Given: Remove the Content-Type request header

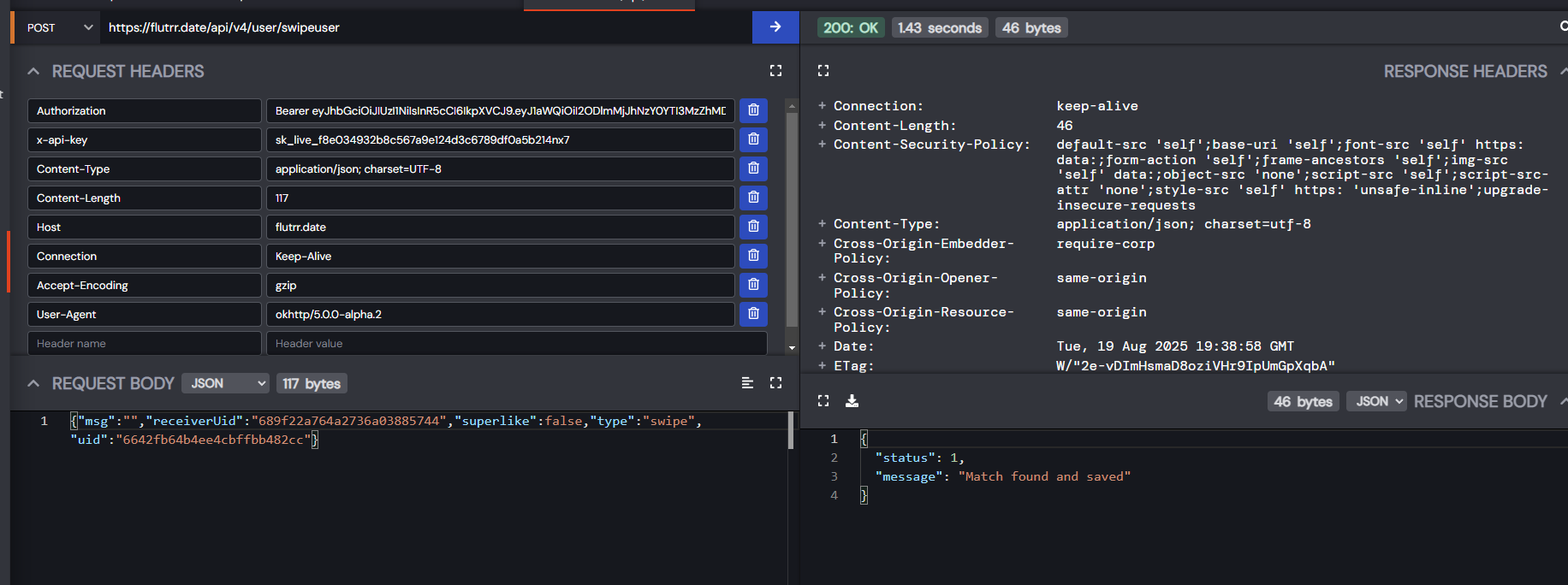Looking at the screenshot, I should 753,168.
